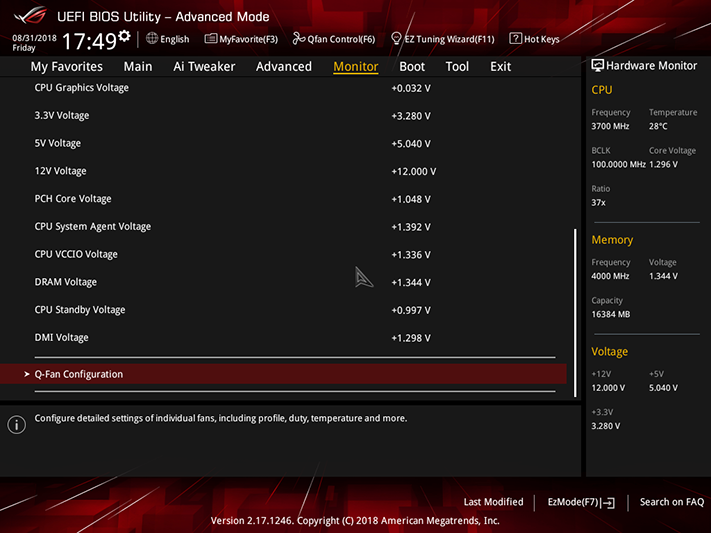The width and height of the screenshot is (711, 533).
Task: Click the +1.392 V value
Action: [411, 226]
